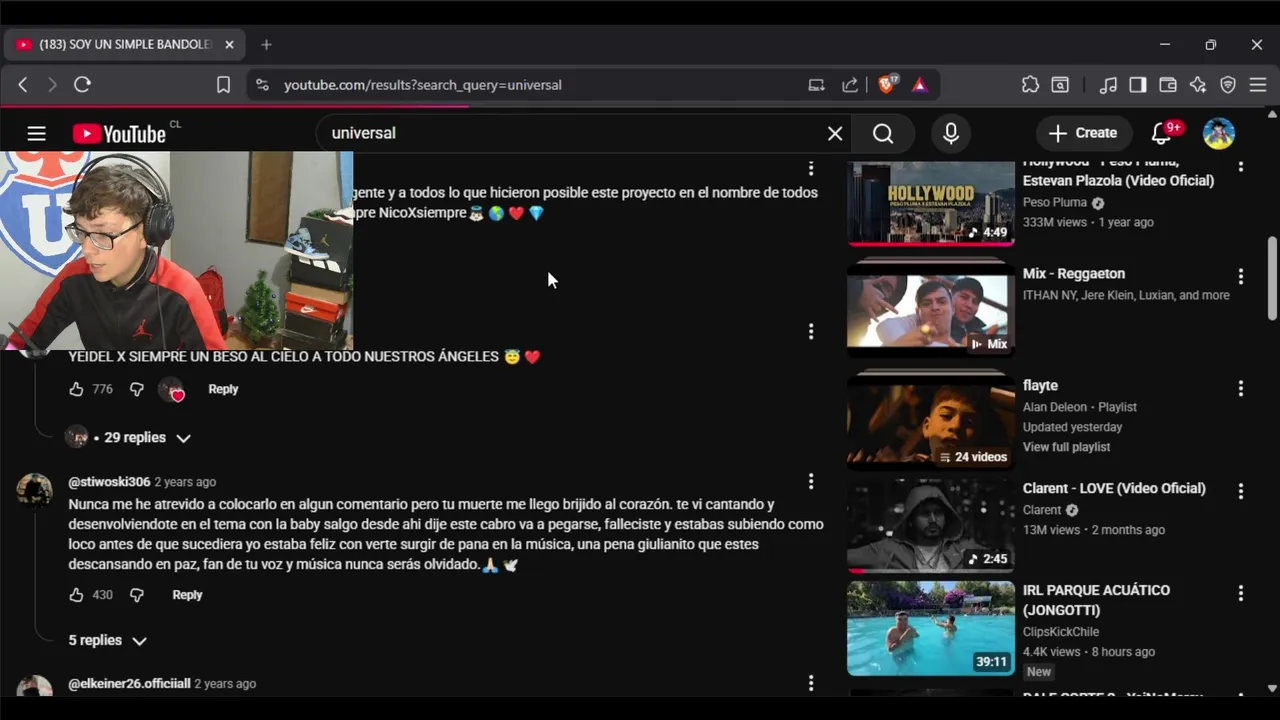Open options for flayte playlist

(x=1241, y=388)
